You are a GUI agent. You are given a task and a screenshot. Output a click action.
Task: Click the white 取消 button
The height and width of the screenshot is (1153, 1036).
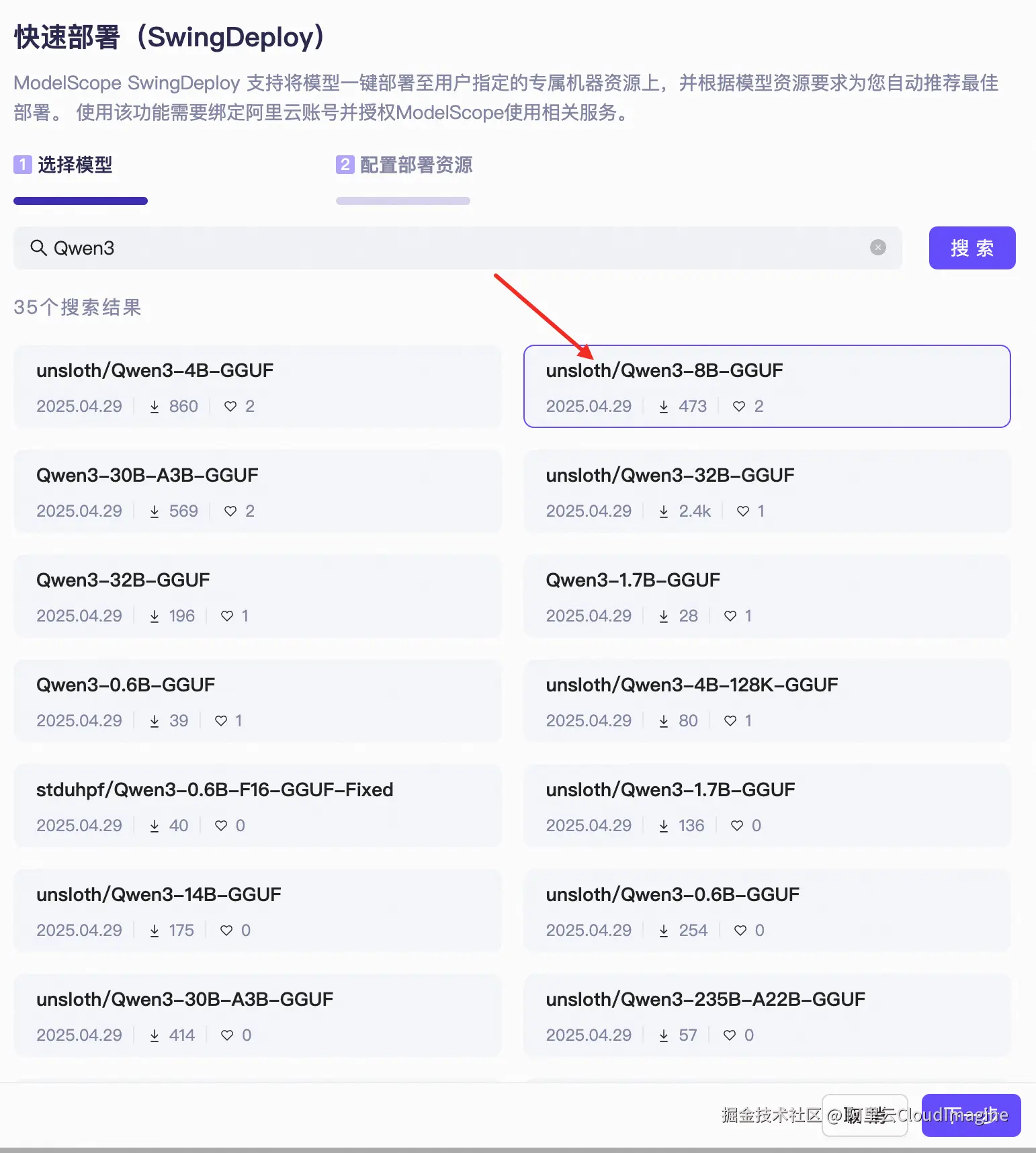click(x=865, y=1115)
